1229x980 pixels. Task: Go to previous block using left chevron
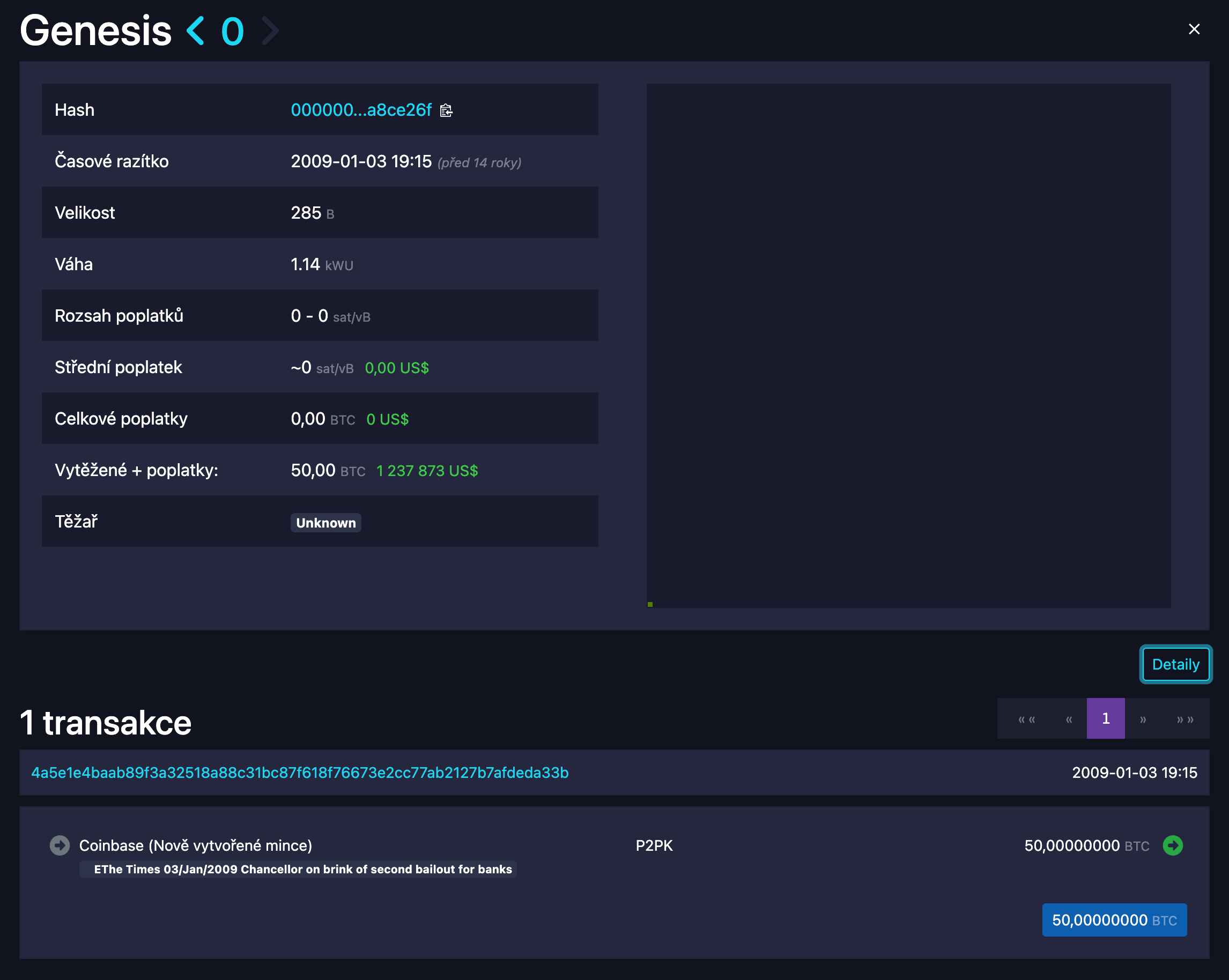(196, 31)
